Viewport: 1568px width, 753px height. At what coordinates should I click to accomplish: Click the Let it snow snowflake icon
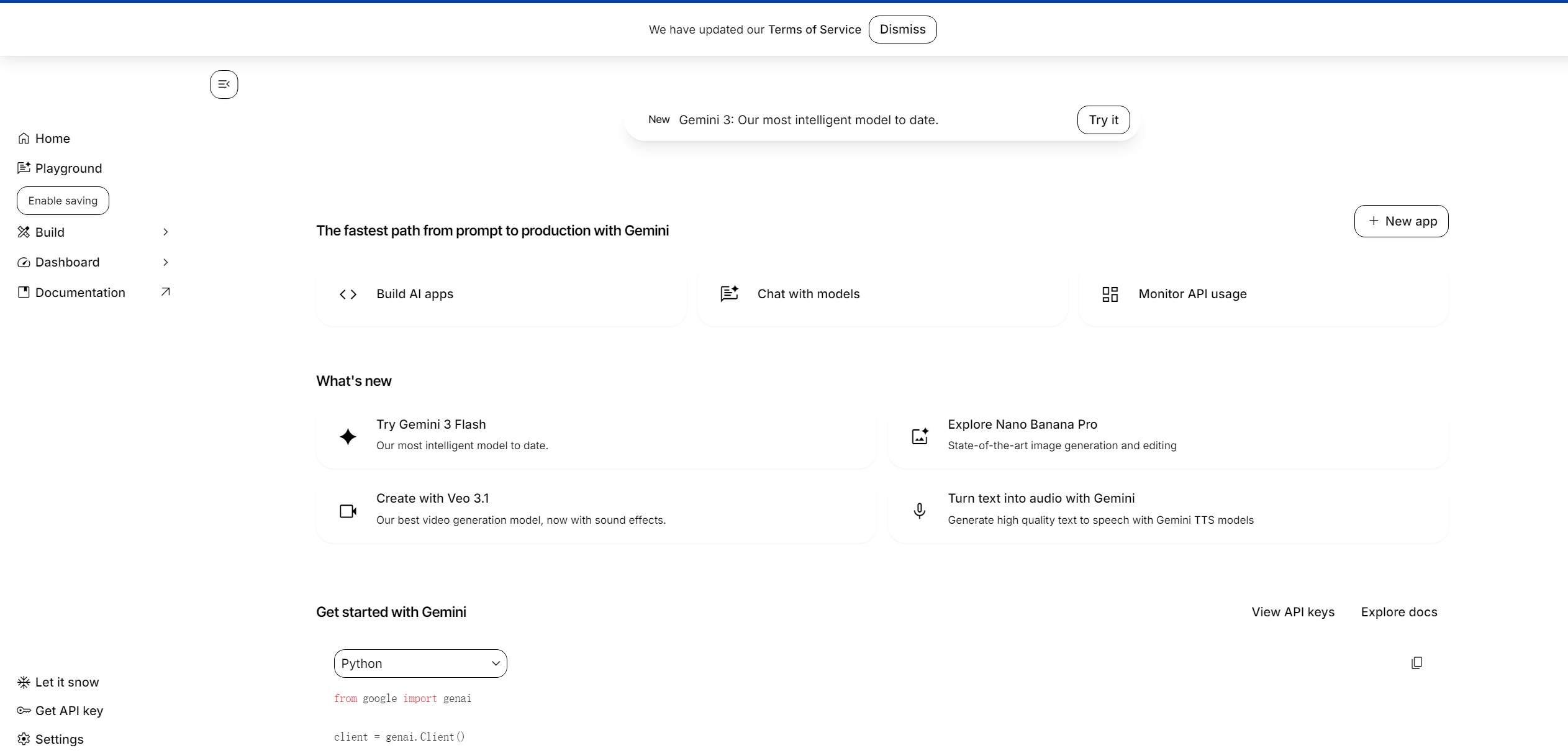coord(24,682)
